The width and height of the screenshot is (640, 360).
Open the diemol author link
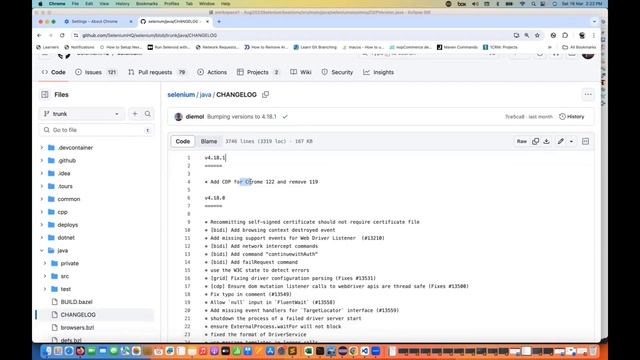click(x=195, y=117)
